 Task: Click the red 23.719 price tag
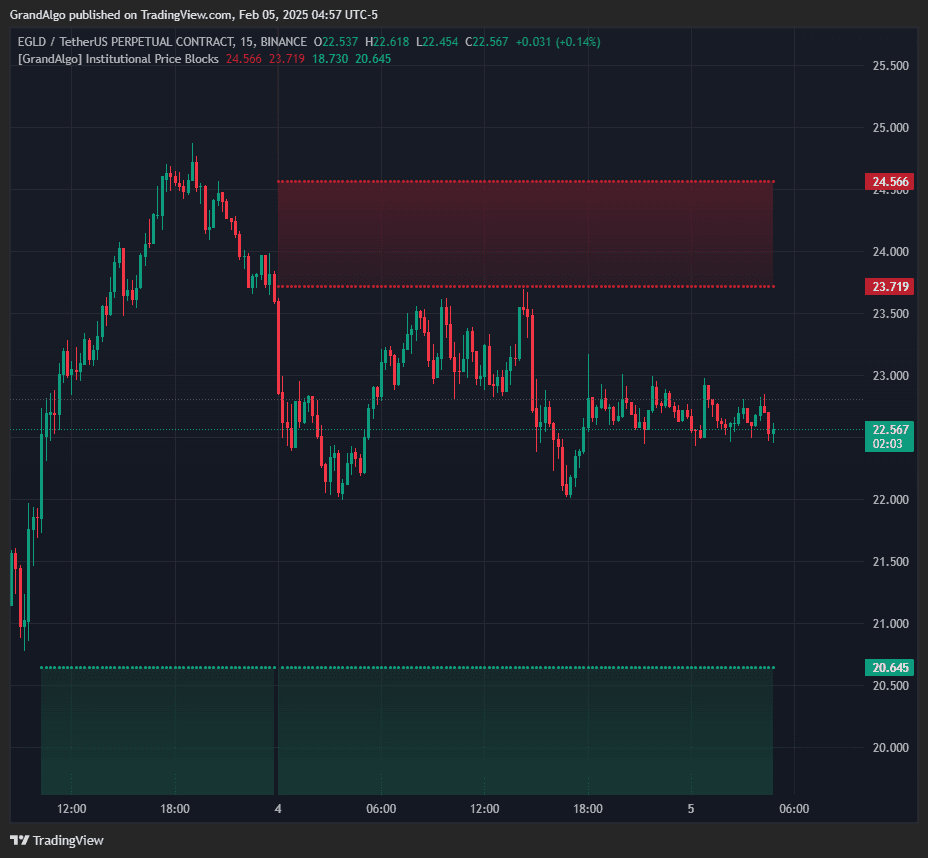888,286
